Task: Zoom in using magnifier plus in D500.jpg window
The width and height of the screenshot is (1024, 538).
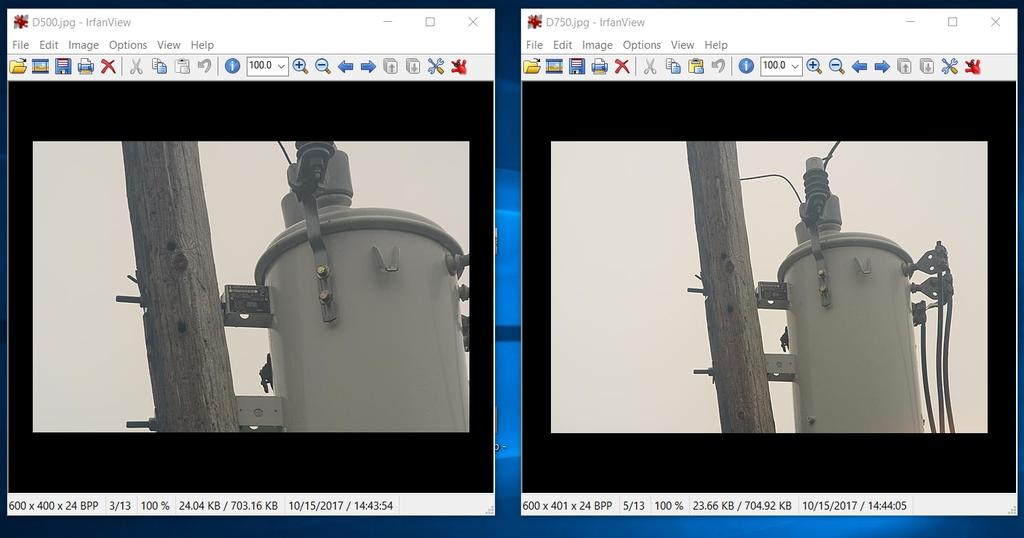Action: (x=300, y=67)
